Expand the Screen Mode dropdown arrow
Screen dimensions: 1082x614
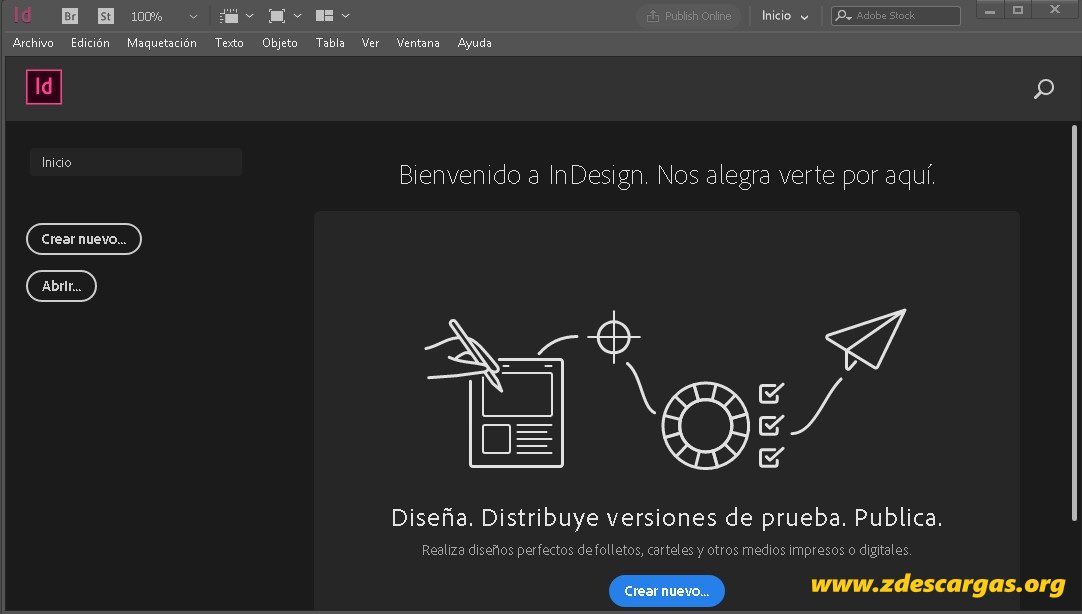(x=297, y=16)
